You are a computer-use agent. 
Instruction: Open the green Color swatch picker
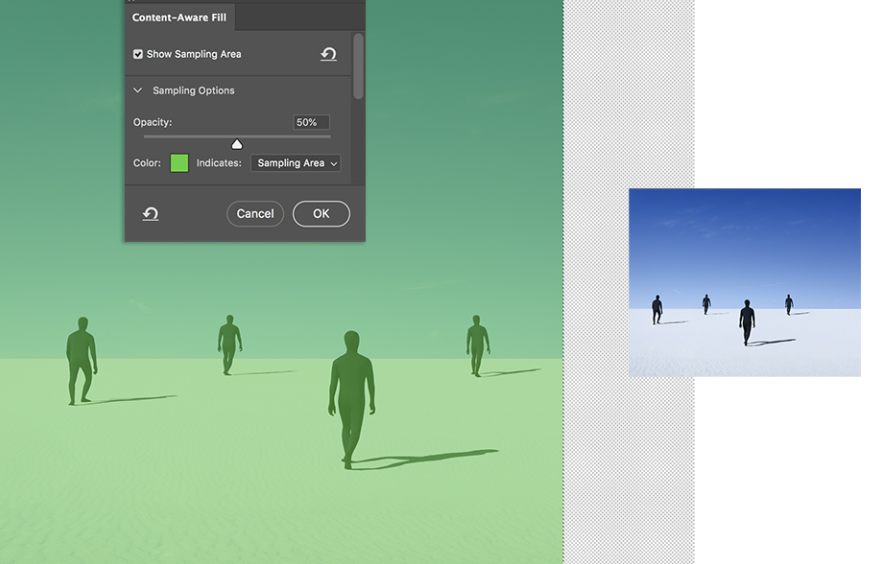tap(179, 163)
